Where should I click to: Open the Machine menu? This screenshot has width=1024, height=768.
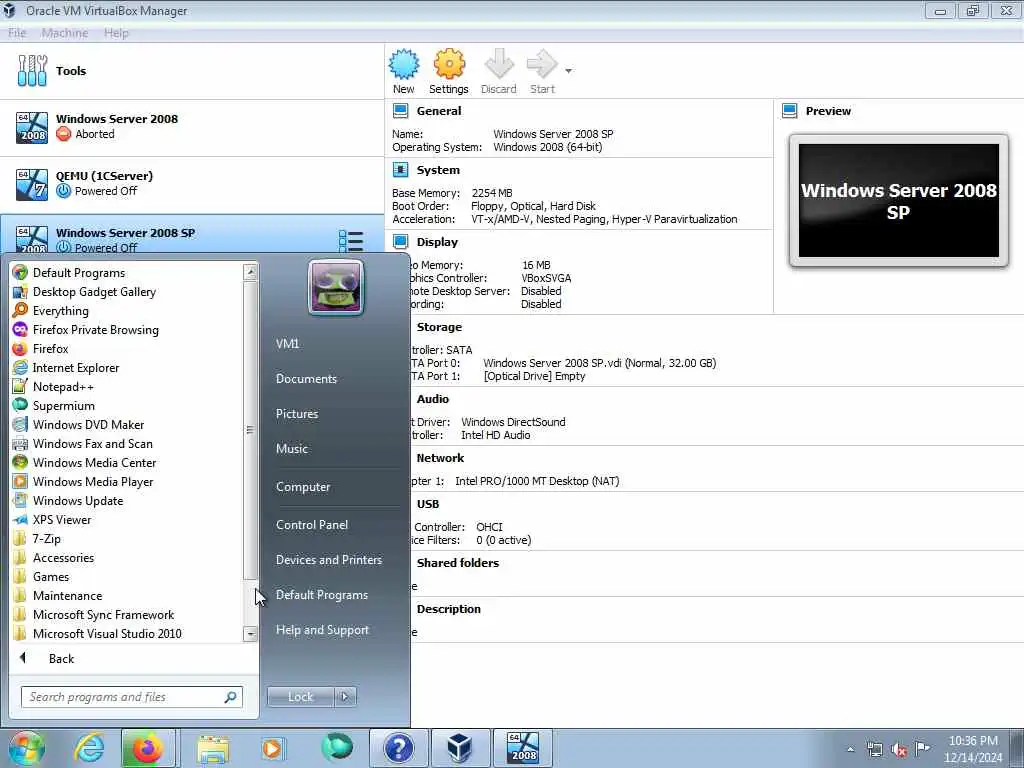click(65, 33)
